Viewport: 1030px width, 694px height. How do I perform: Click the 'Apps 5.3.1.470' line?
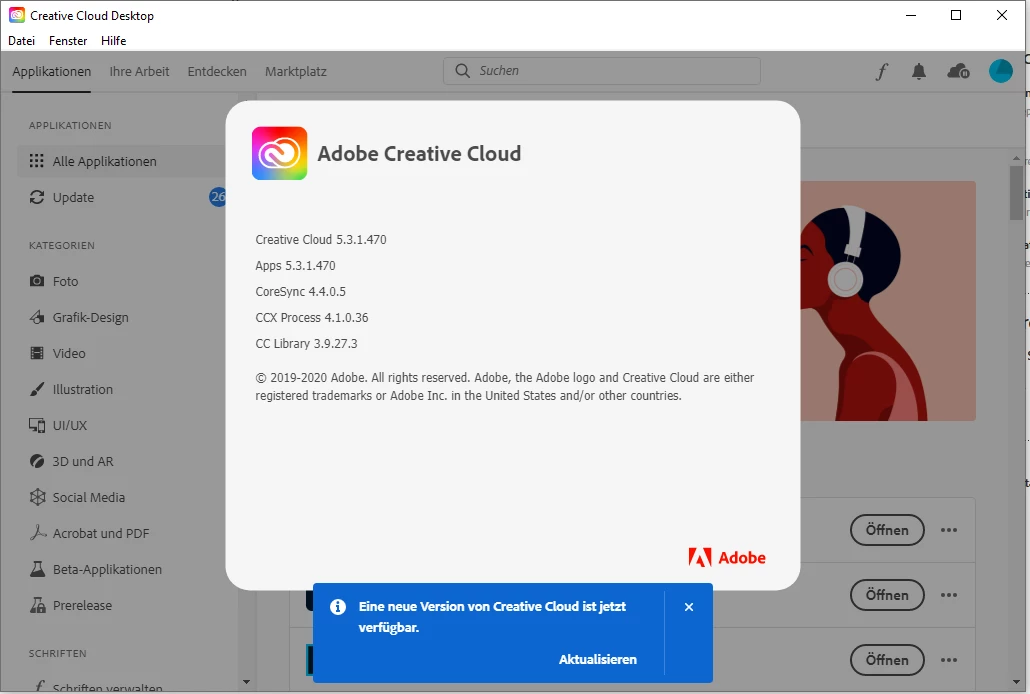(295, 266)
